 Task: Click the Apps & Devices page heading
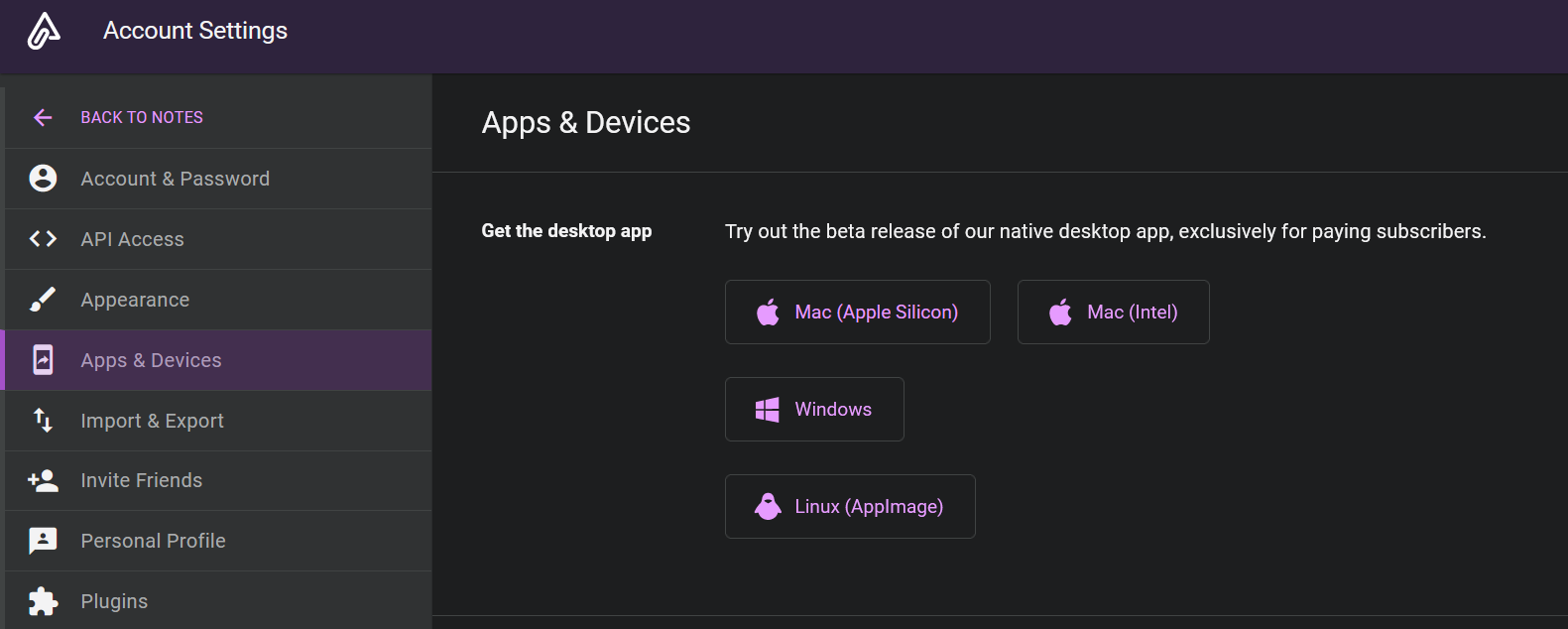(586, 123)
